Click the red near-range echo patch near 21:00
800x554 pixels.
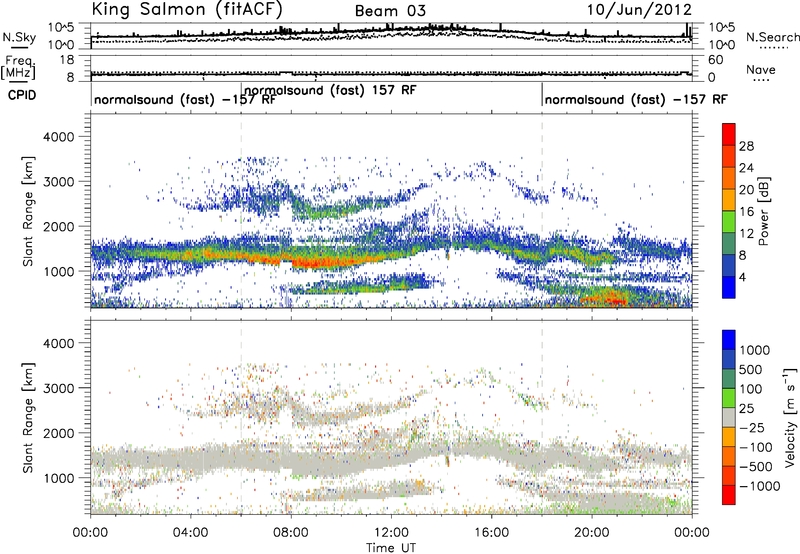tap(607, 299)
